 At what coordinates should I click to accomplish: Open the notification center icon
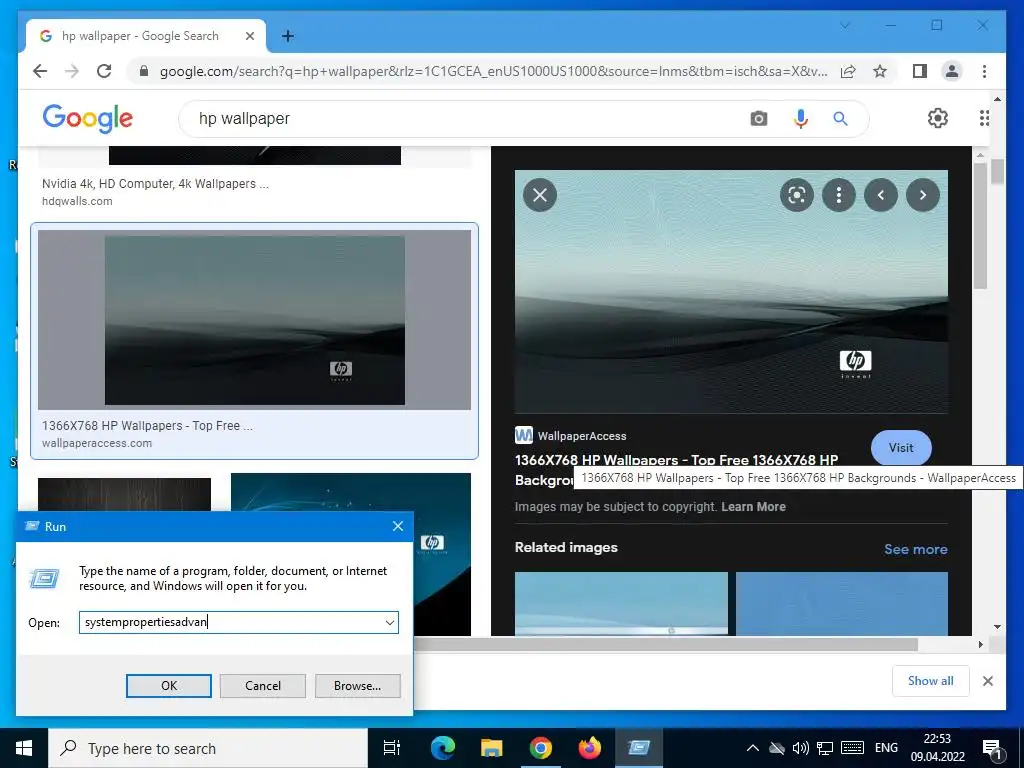pyautogui.click(x=993, y=749)
